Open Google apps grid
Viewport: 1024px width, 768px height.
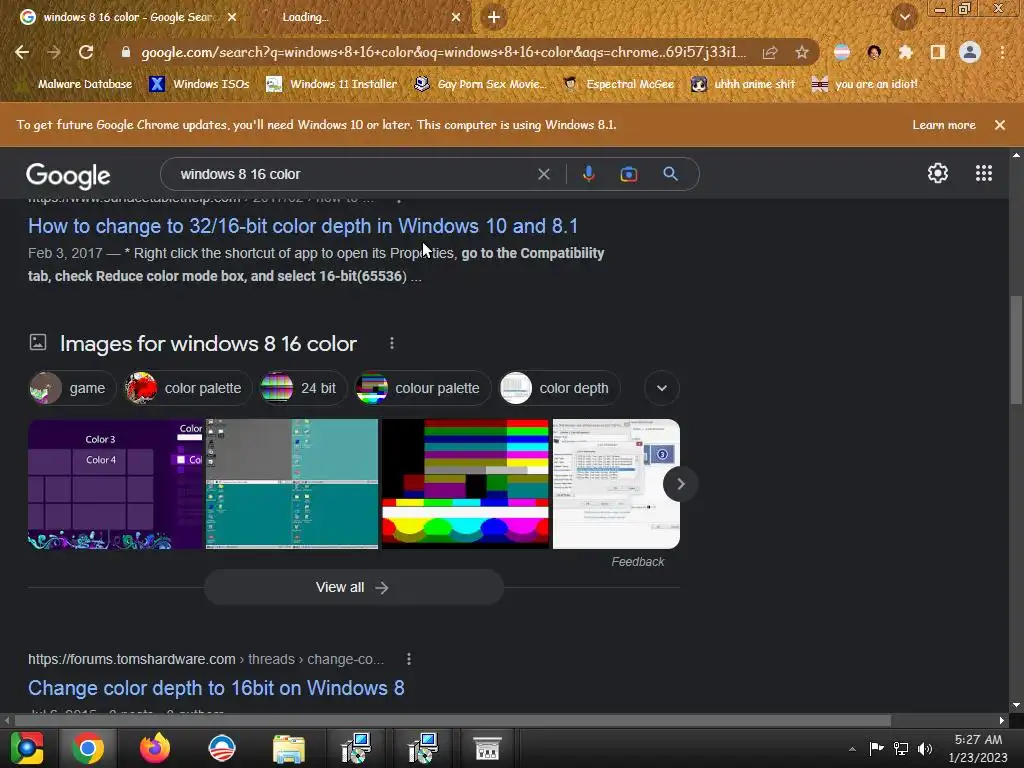(x=984, y=173)
